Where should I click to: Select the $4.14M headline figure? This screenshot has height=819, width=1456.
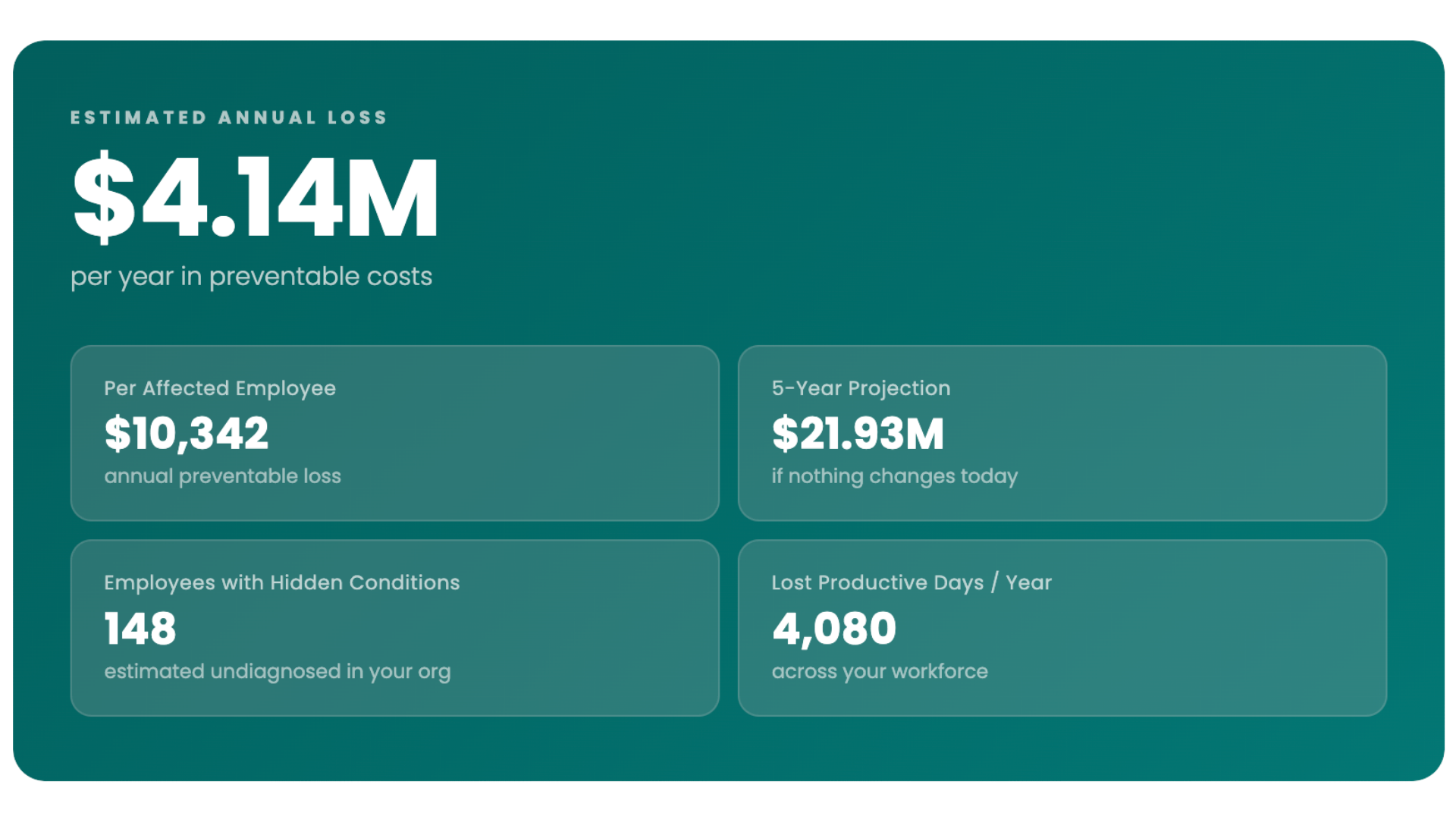coord(255,197)
